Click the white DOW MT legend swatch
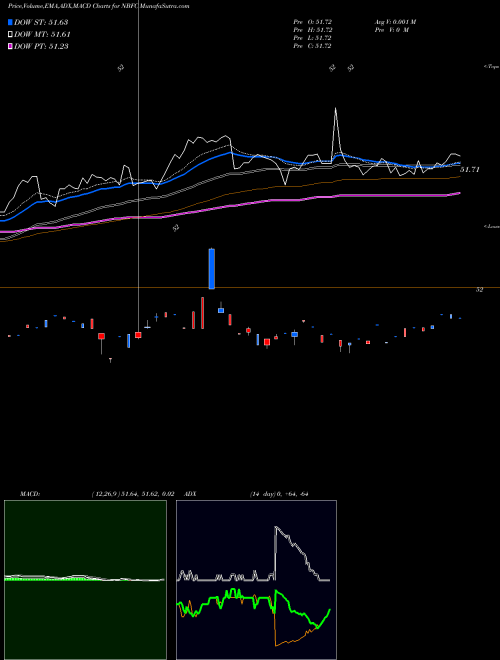Viewport: 500px width, 660px height. [x=10, y=35]
